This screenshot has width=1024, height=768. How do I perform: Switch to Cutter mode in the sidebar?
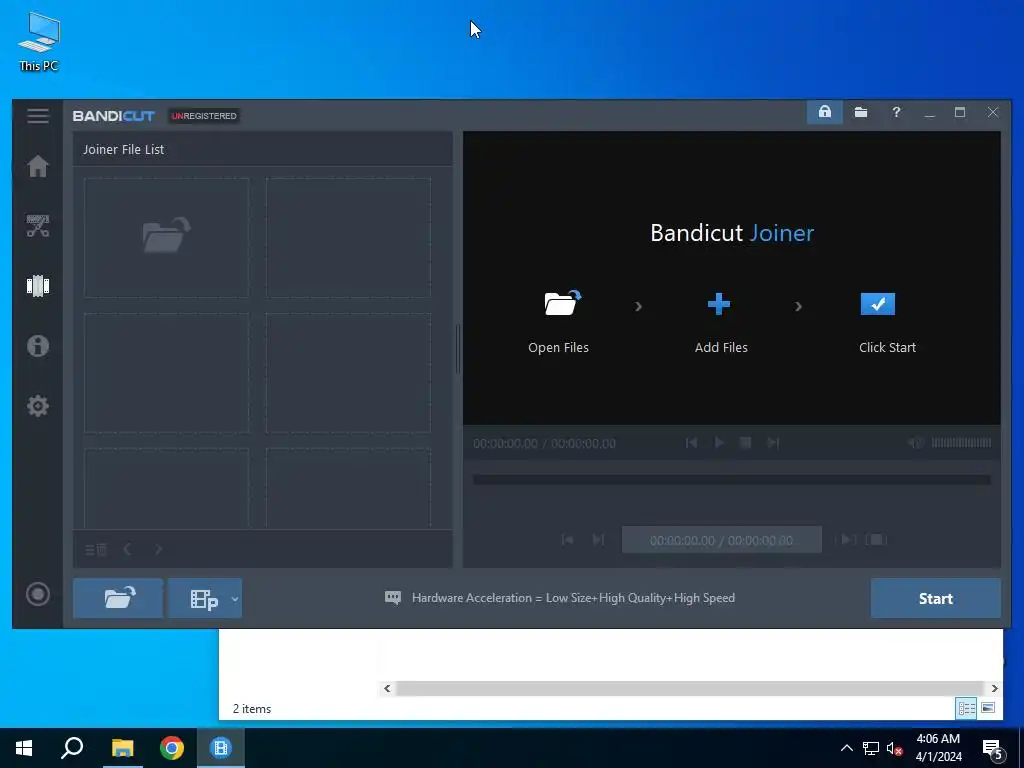tap(38, 226)
